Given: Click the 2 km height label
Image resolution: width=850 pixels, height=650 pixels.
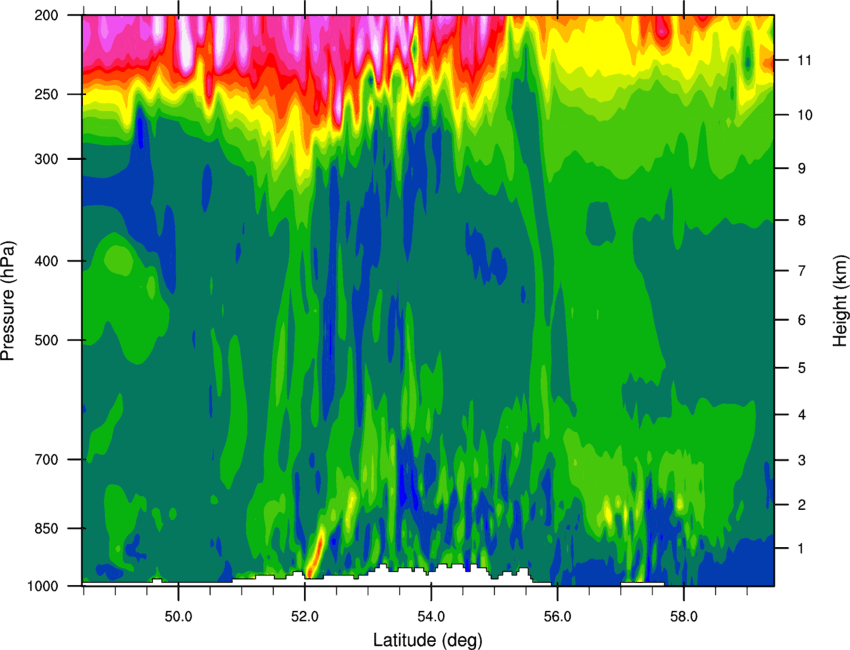Looking at the screenshot, I should (802, 505).
